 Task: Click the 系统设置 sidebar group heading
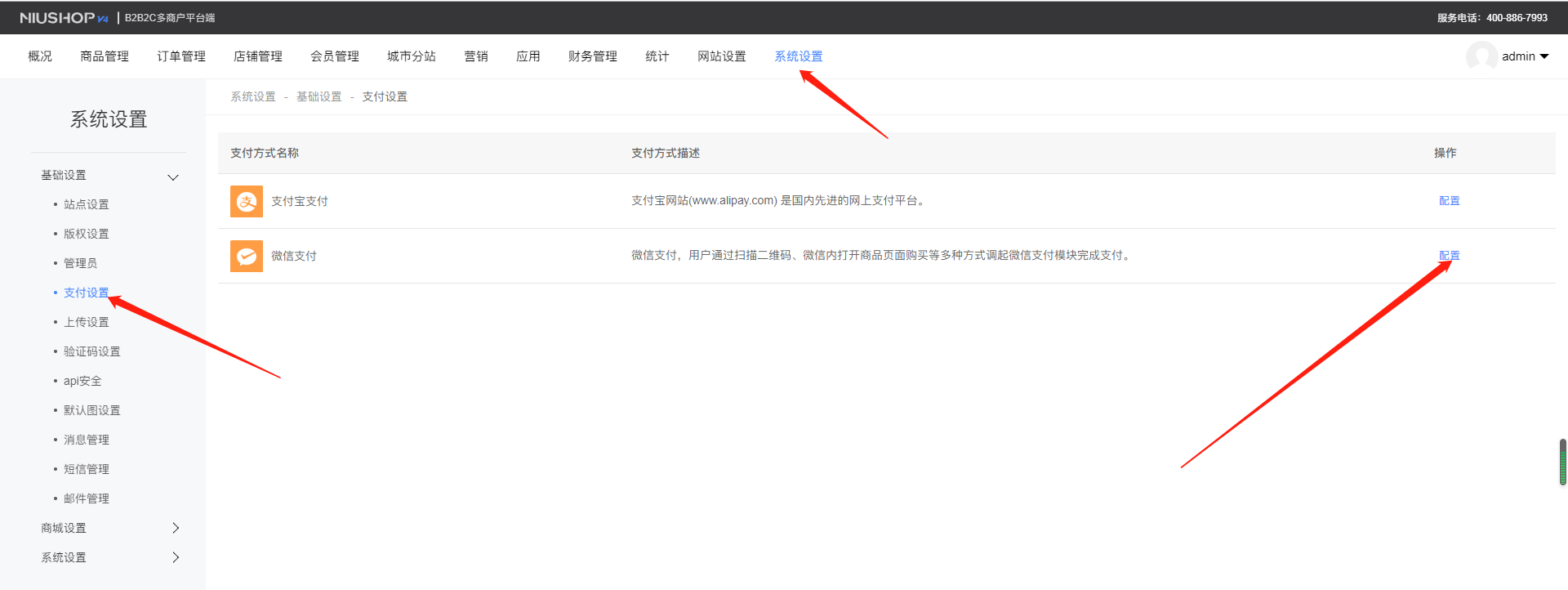64,557
